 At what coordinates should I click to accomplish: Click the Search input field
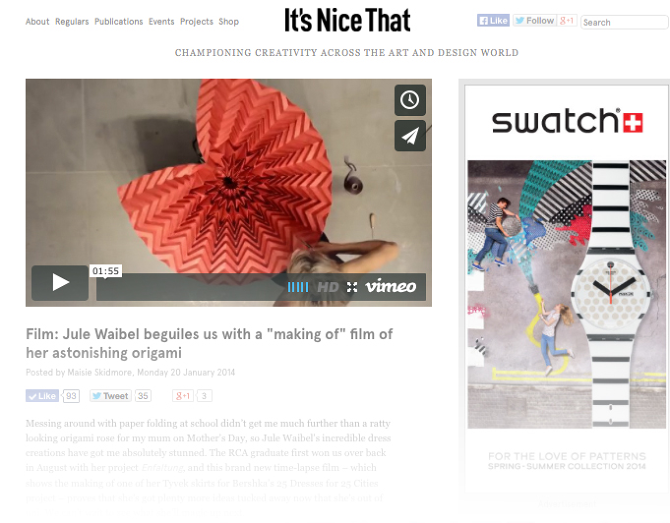click(x=624, y=22)
